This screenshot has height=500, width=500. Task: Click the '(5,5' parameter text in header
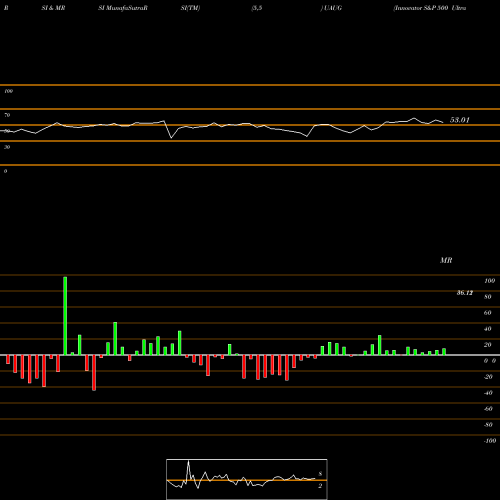pyautogui.click(x=257, y=8)
